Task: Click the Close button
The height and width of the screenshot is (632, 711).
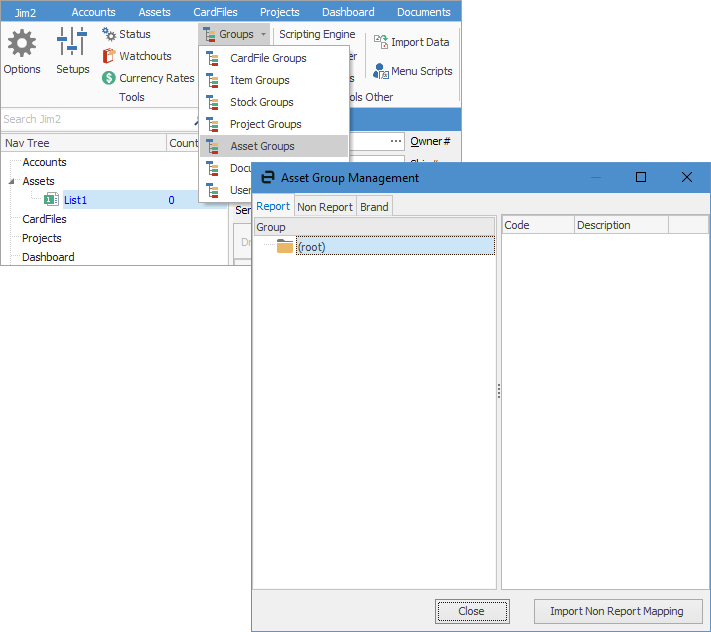Action: pyautogui.click(x=472, y=611)
